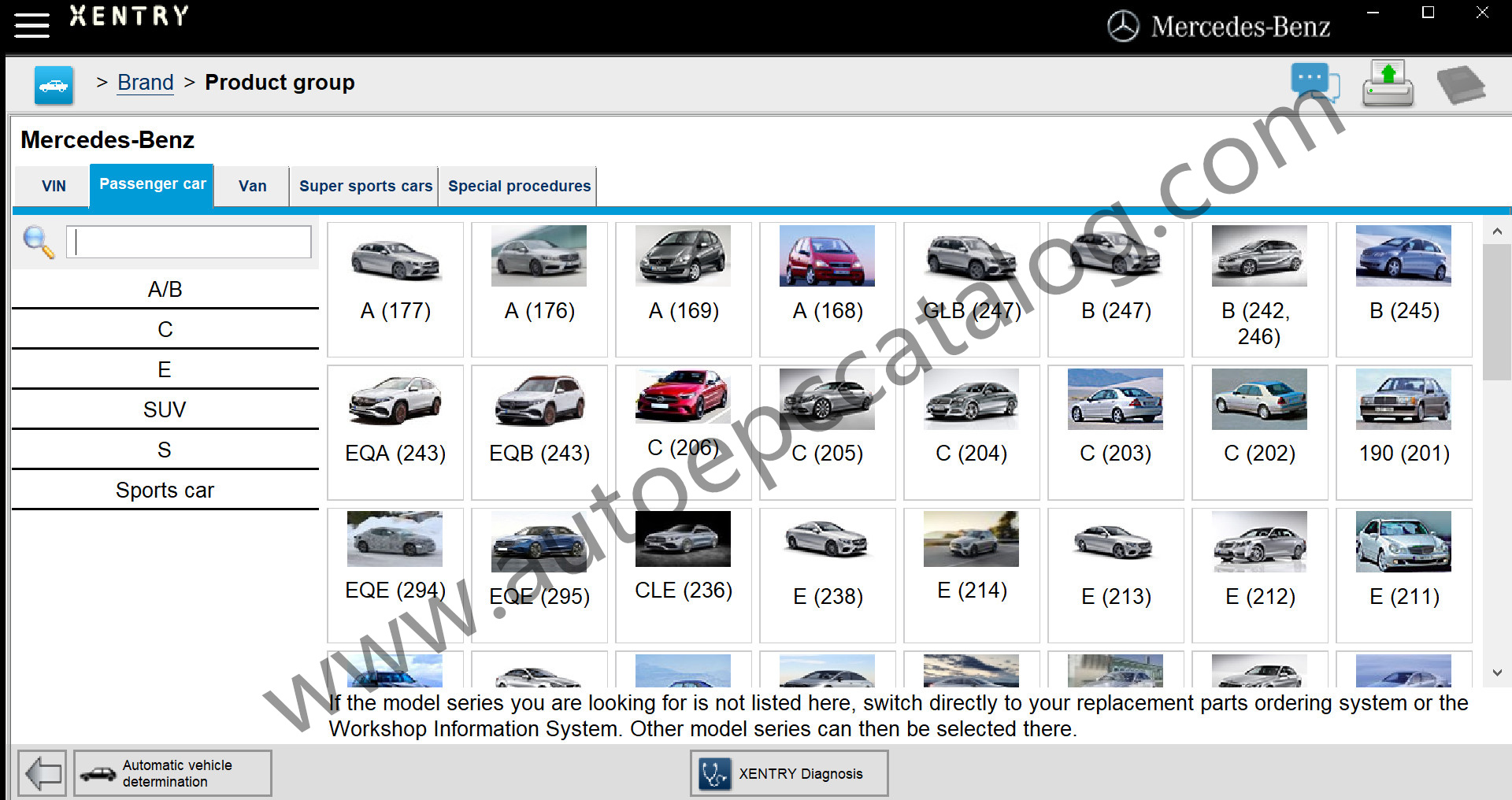Select model A (169)
The height and width of the screenshot is (800, 1512).
[x=684, y=290]
